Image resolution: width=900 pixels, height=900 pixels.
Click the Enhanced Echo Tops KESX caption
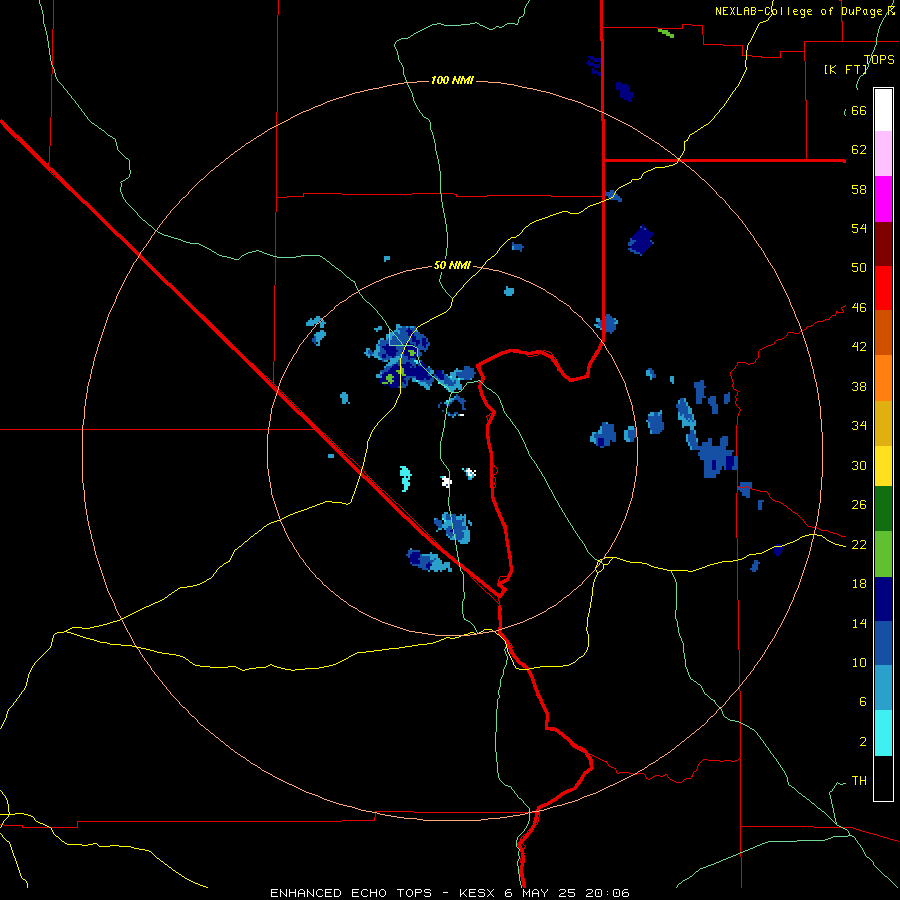(450, 893)
